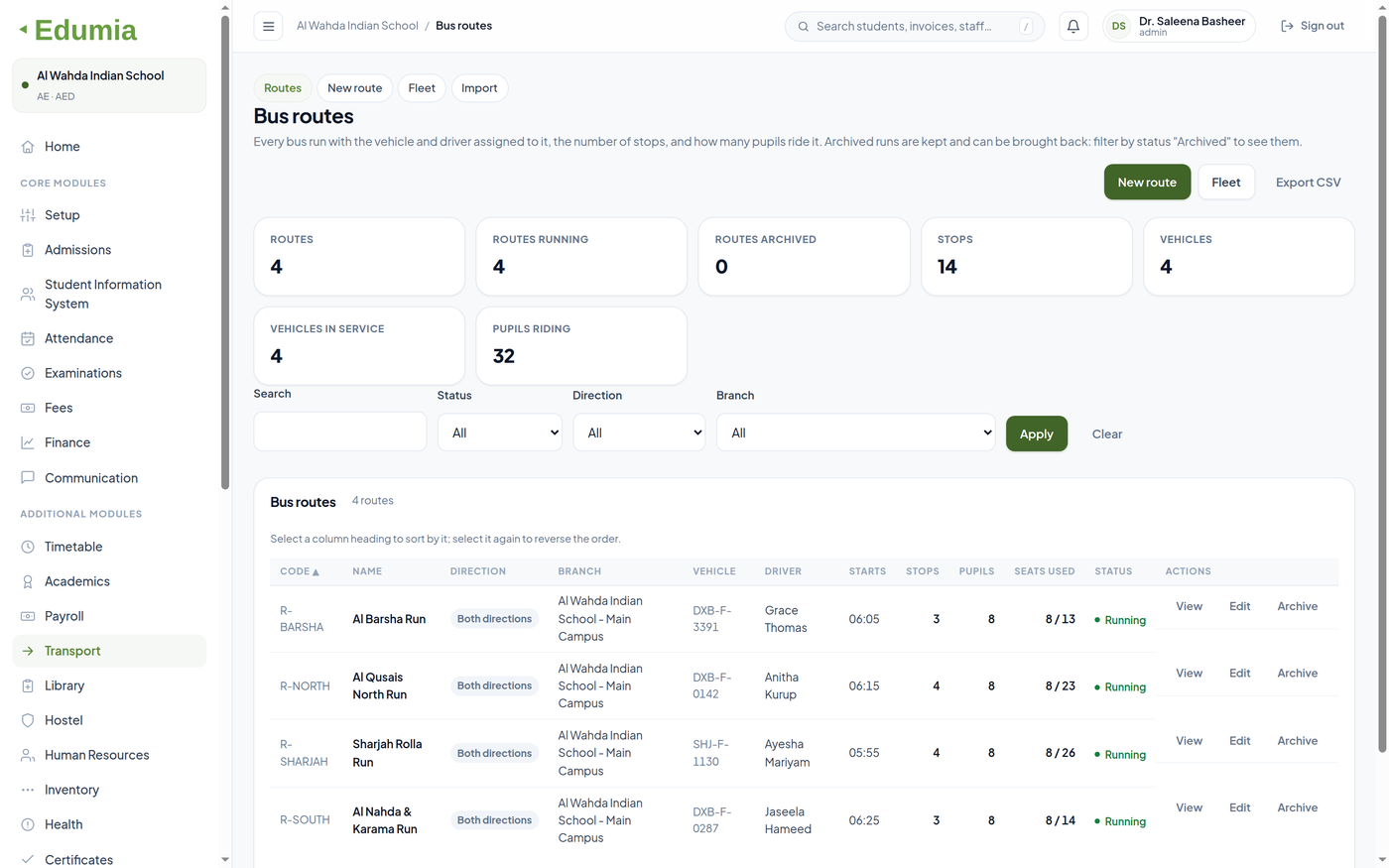Open vehicle DXB-F-3391 link
Screen dimensions: 1389x868
click(x=712, y=619)
